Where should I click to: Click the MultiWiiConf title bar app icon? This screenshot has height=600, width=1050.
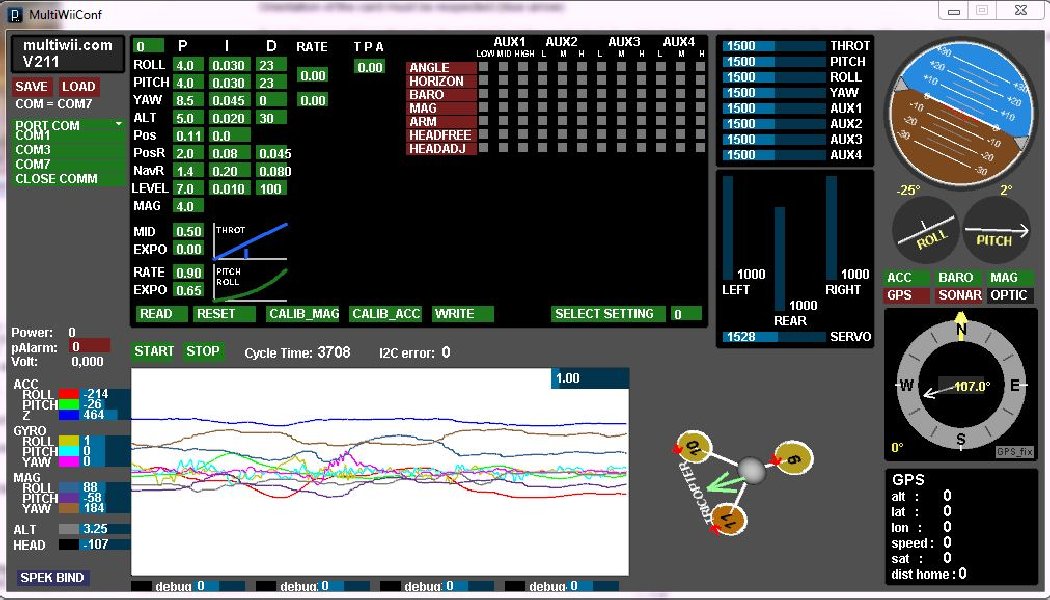coord(14,14)
